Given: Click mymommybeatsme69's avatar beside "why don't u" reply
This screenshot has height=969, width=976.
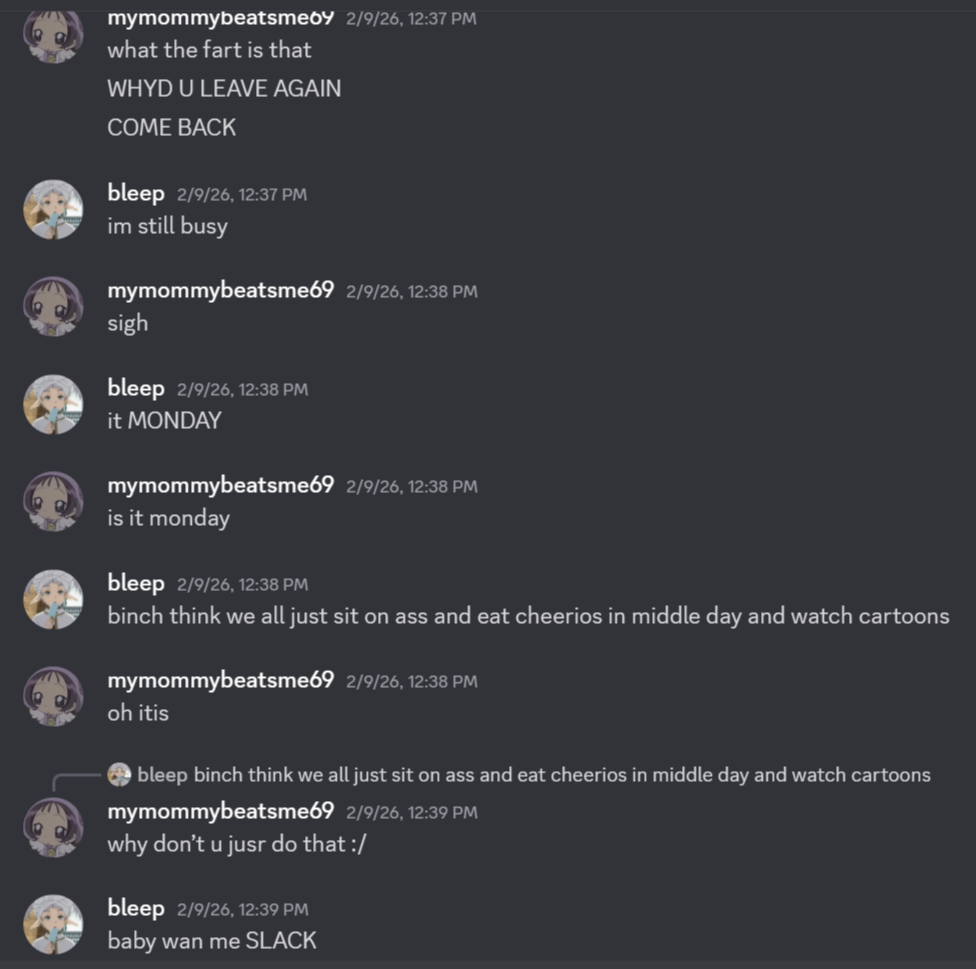Looking at the screenshot, I should coord(53,828).
